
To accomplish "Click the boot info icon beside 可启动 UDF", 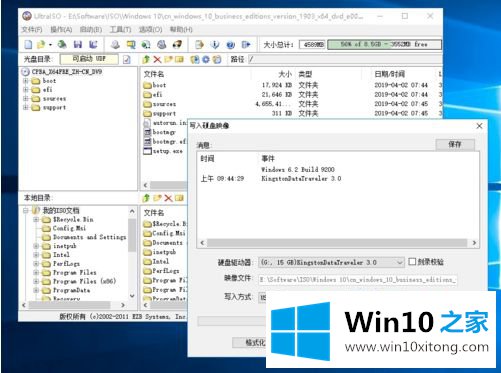I will pos(127,59).
